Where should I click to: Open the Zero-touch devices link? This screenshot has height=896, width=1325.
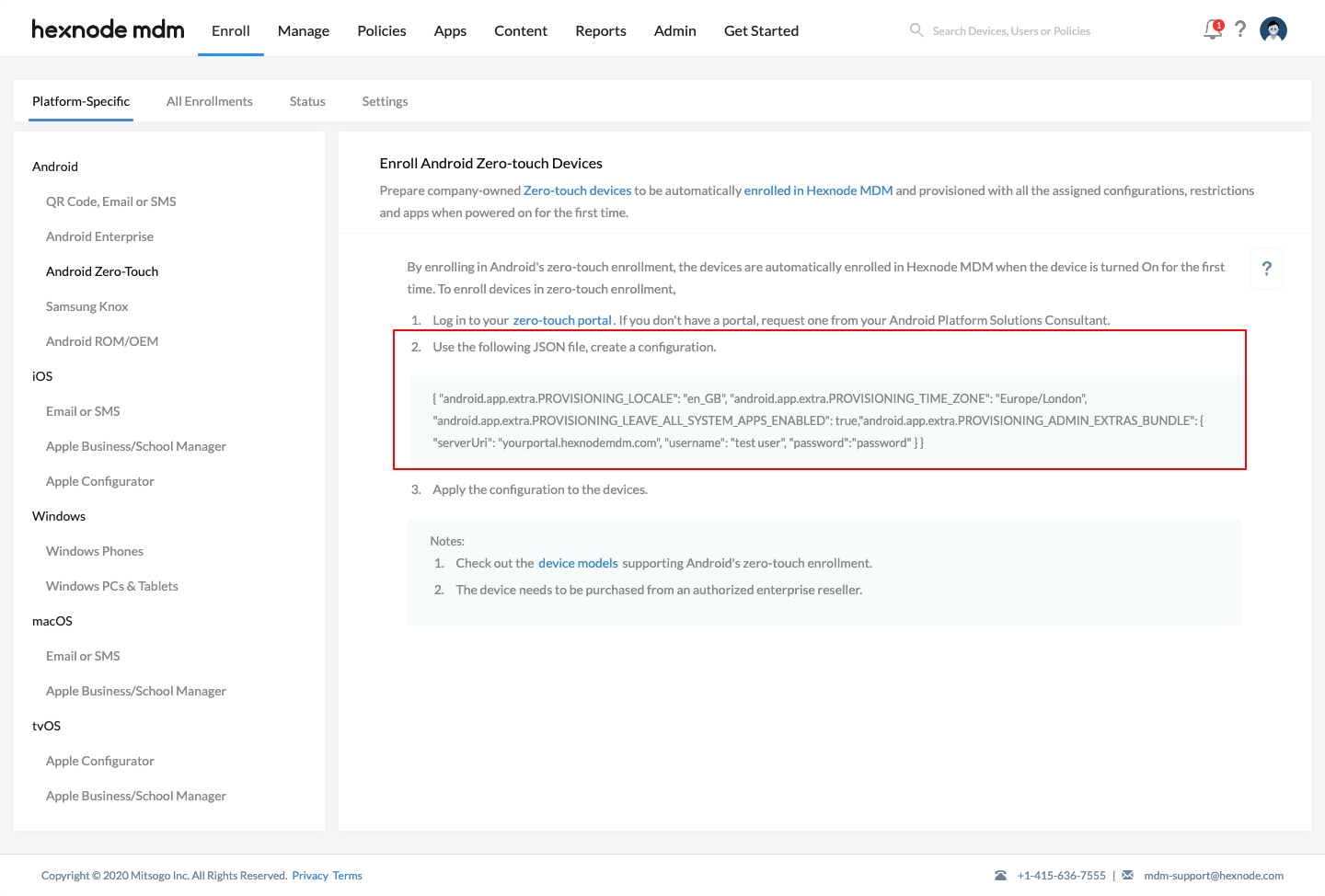click(578, 190)
